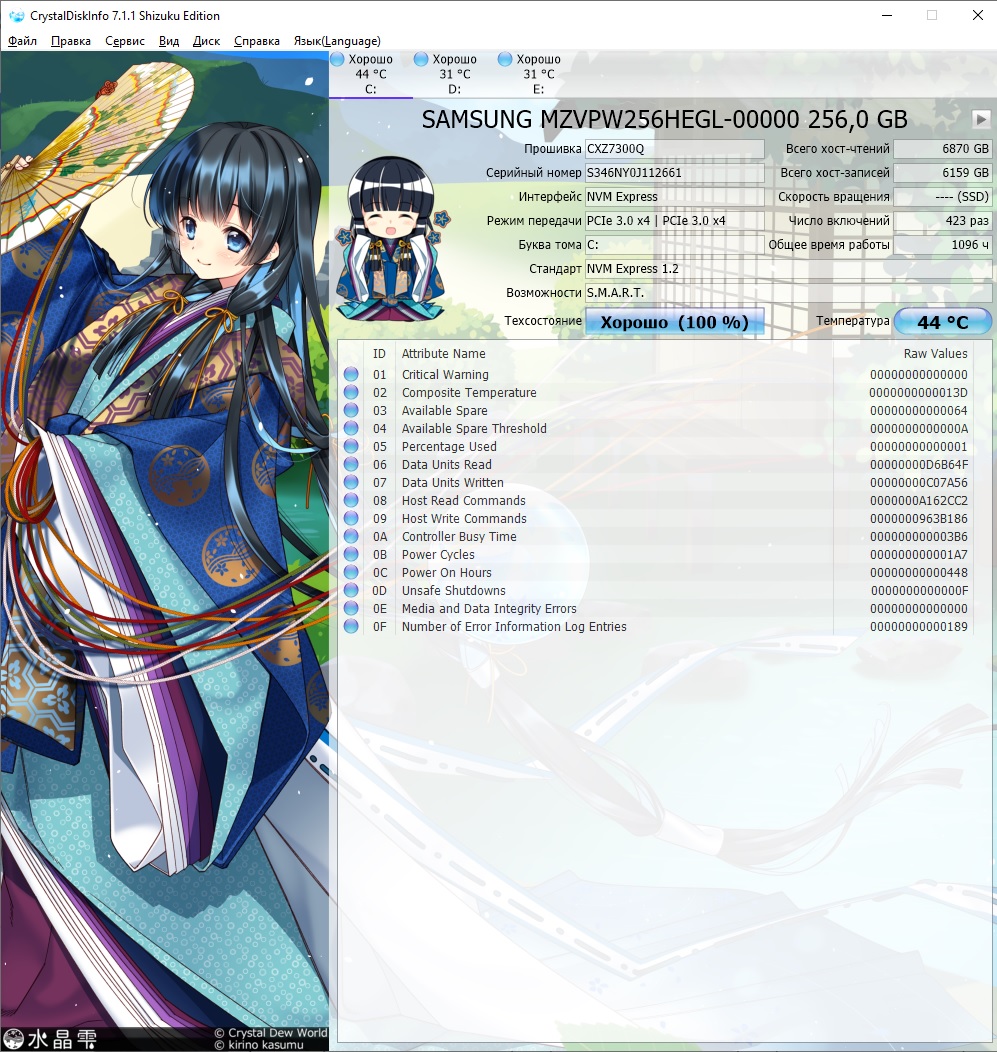Screen dimensions: 997x1052
Task: Click the status orb for Media and Data Integrity Errors
Action: point(351,609)
